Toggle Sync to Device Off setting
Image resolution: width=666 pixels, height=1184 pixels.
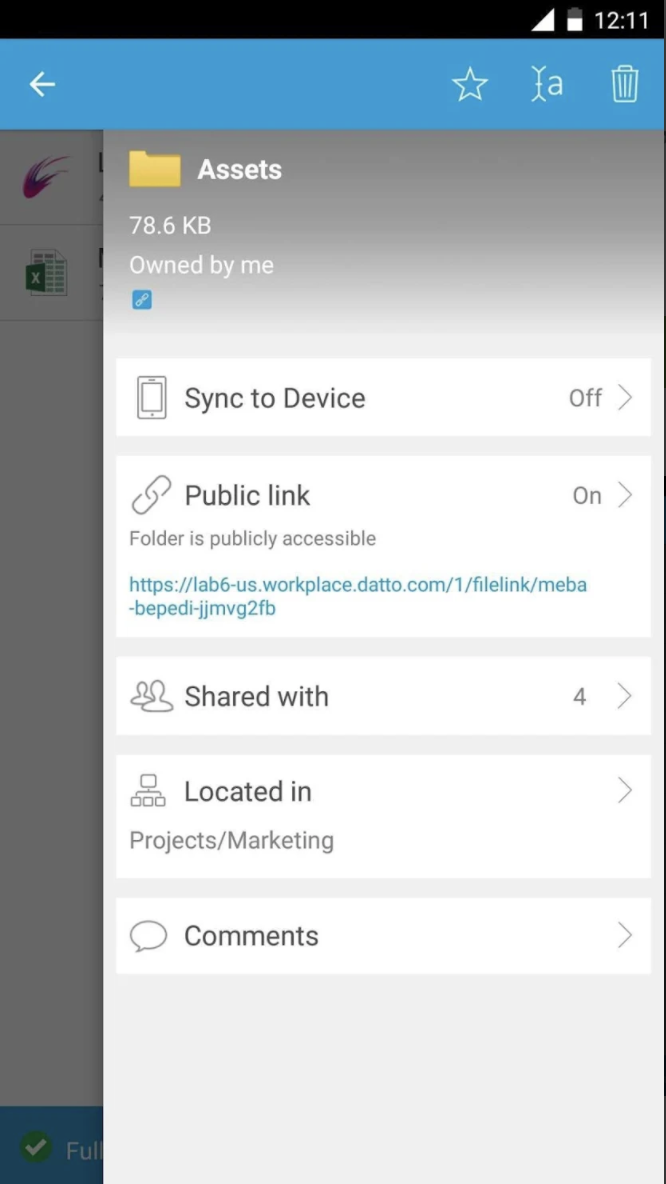586,398
